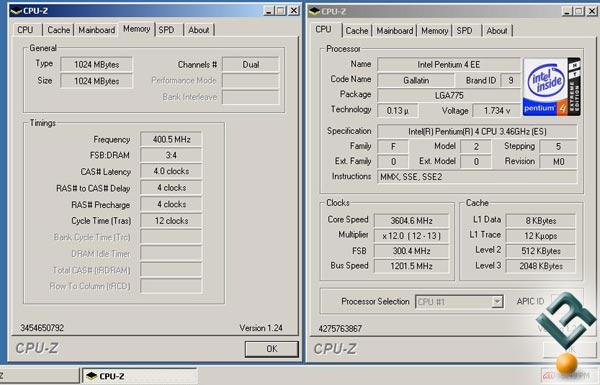600x385 pixels.
Task: Click Instructions field MMX, SSE, SSE2
Action: coord(477,177)
